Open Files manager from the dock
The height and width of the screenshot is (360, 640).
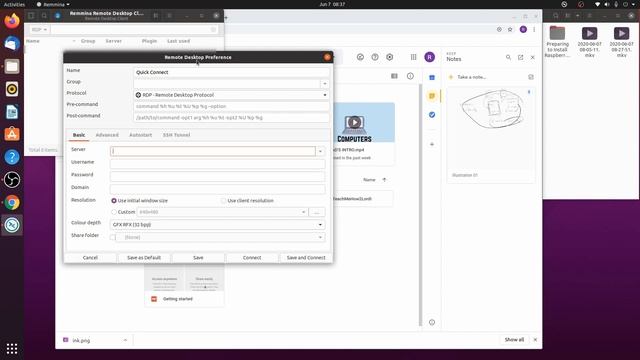(12, 66)
